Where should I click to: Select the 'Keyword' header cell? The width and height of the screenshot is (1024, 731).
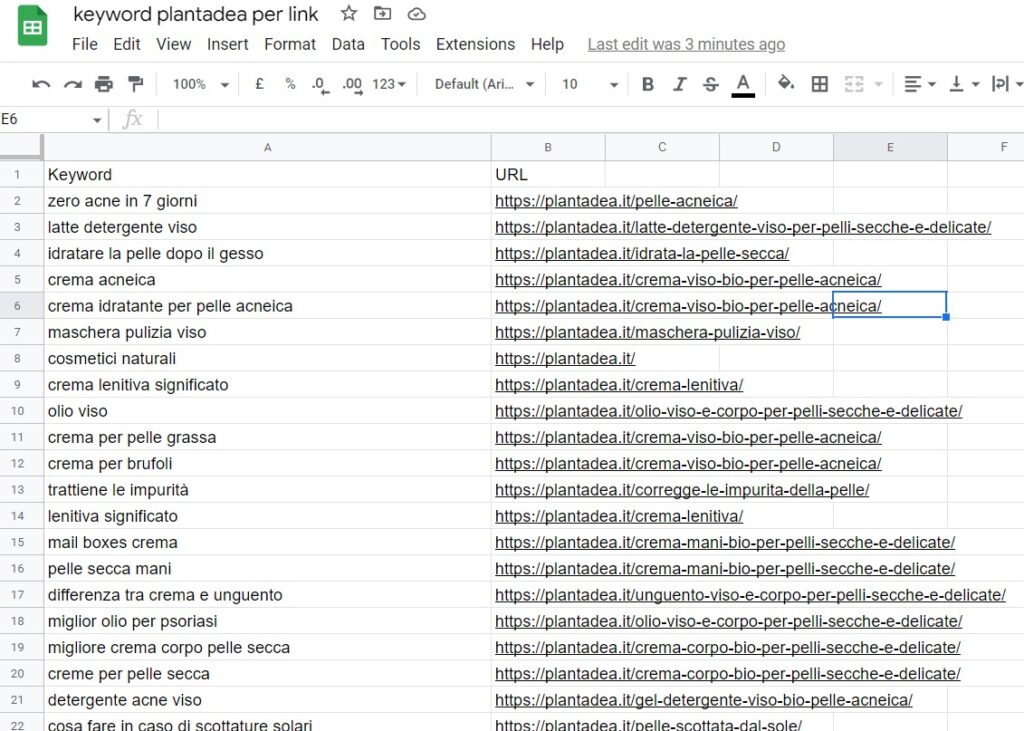point(267,174)
